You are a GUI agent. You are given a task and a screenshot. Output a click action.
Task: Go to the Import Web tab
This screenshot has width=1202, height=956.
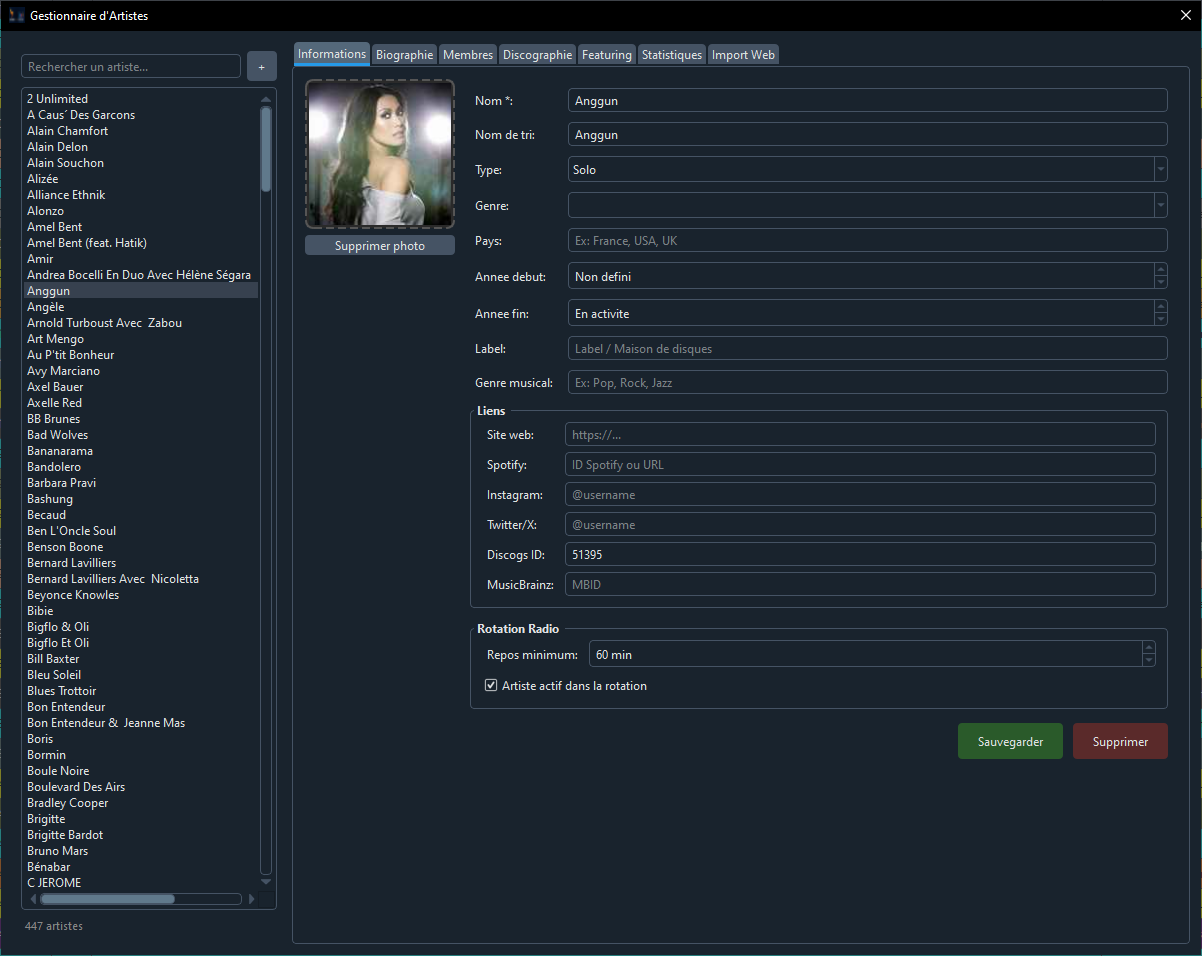tap(743, 55)
